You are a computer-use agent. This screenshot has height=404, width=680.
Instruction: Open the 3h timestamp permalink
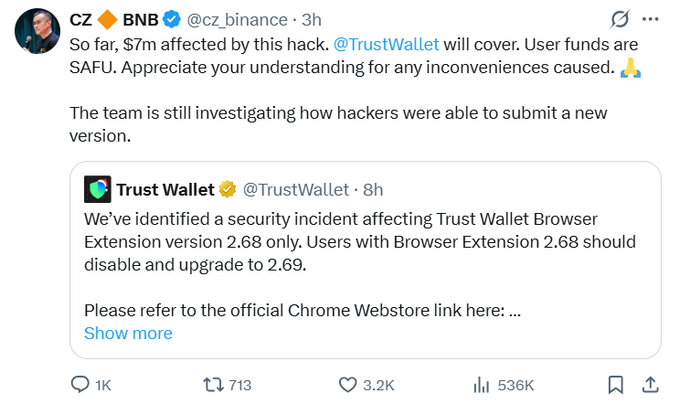pyautogui.click(x=311, y=20)
